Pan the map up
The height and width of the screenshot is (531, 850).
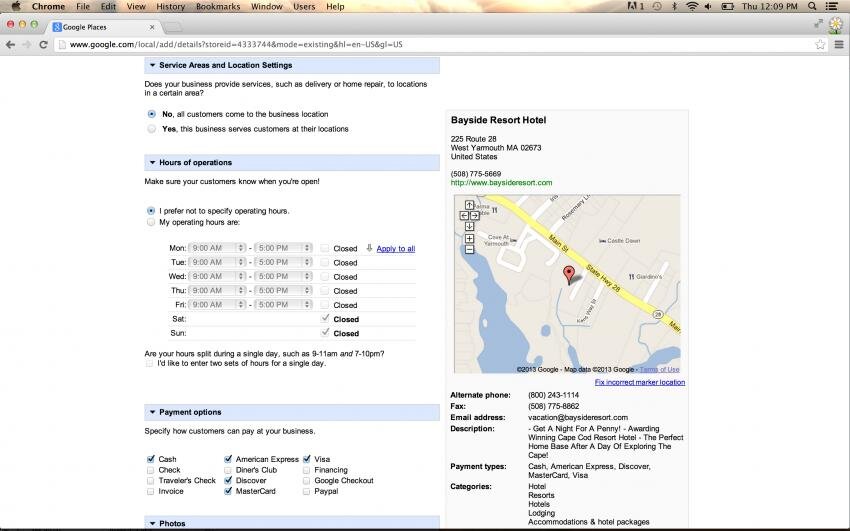(x=469, y=205)
